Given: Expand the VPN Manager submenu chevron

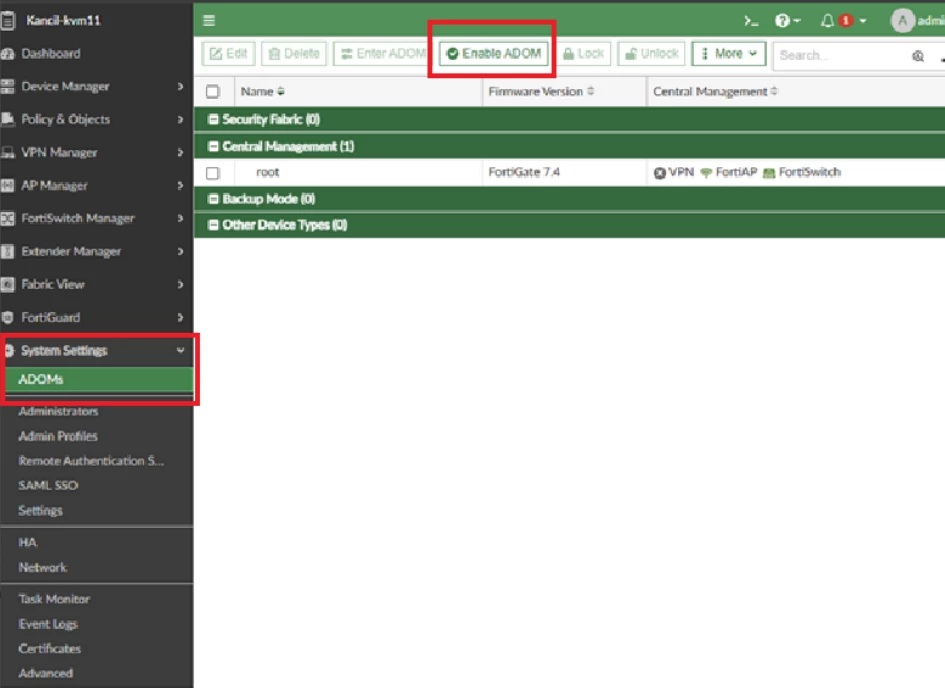Looking at the screenshot, I should point(180,152).
